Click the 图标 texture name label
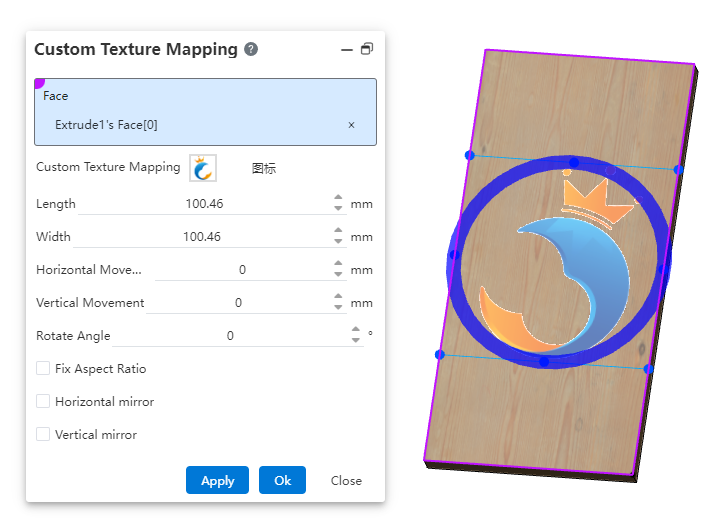 [264, 168]
